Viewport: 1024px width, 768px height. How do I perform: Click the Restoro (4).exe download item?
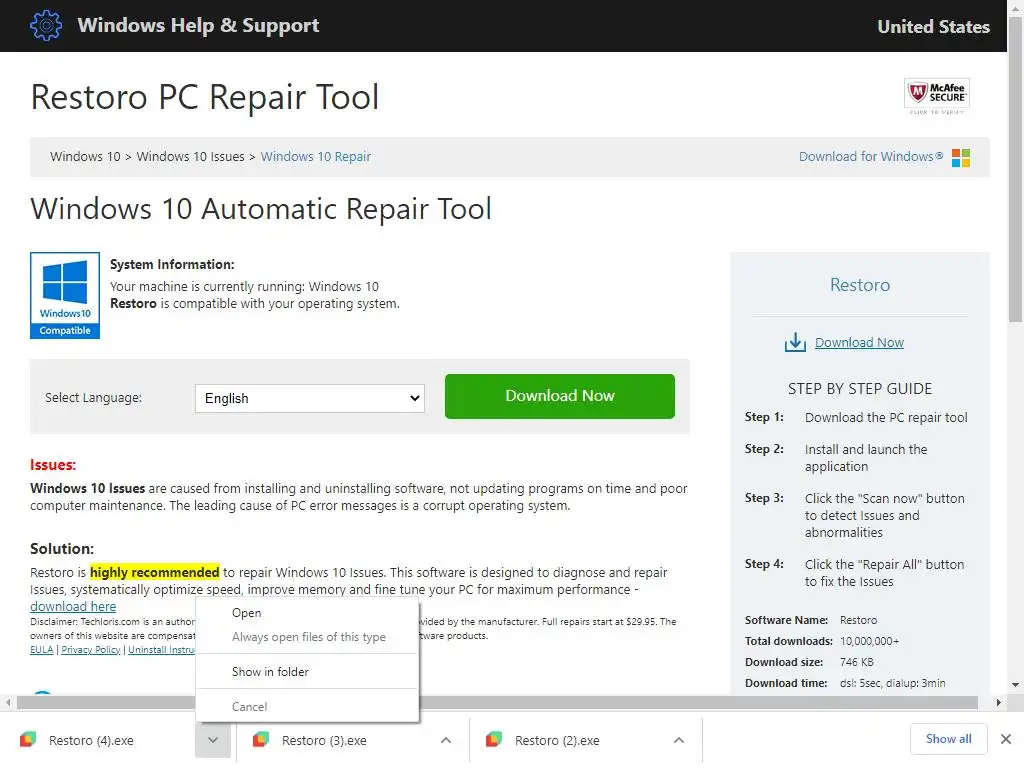tap(98, 740)
